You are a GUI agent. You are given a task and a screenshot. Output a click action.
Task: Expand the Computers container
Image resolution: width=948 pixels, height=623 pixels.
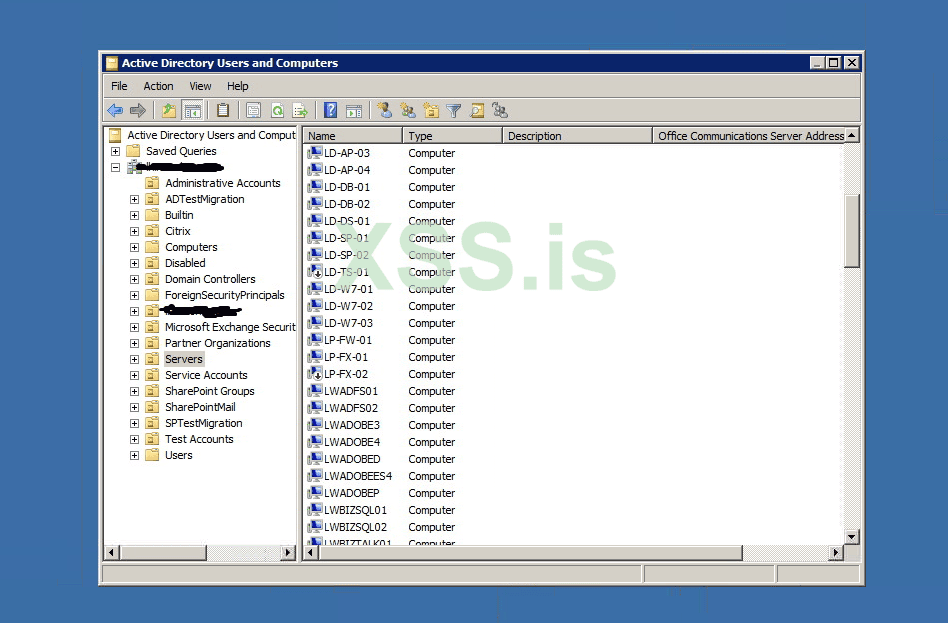[134, 247]
